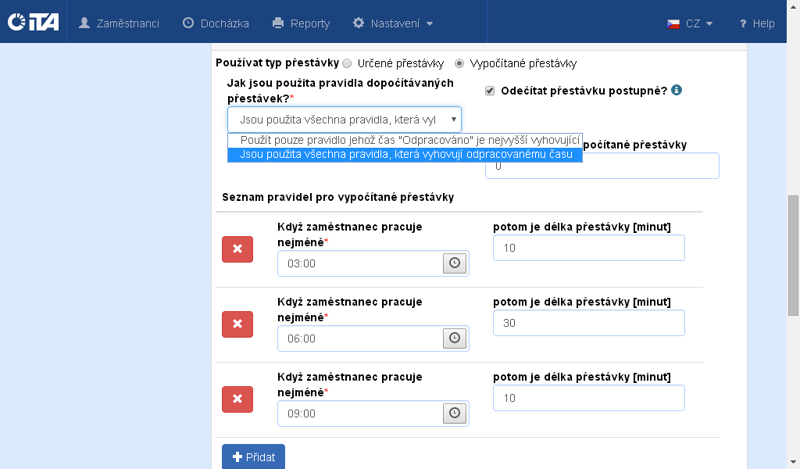Image resolution: width=800 pixels, height=469 pixels.
Task: Click the ITA logo in navbar
Action: (x=33, y=22)
